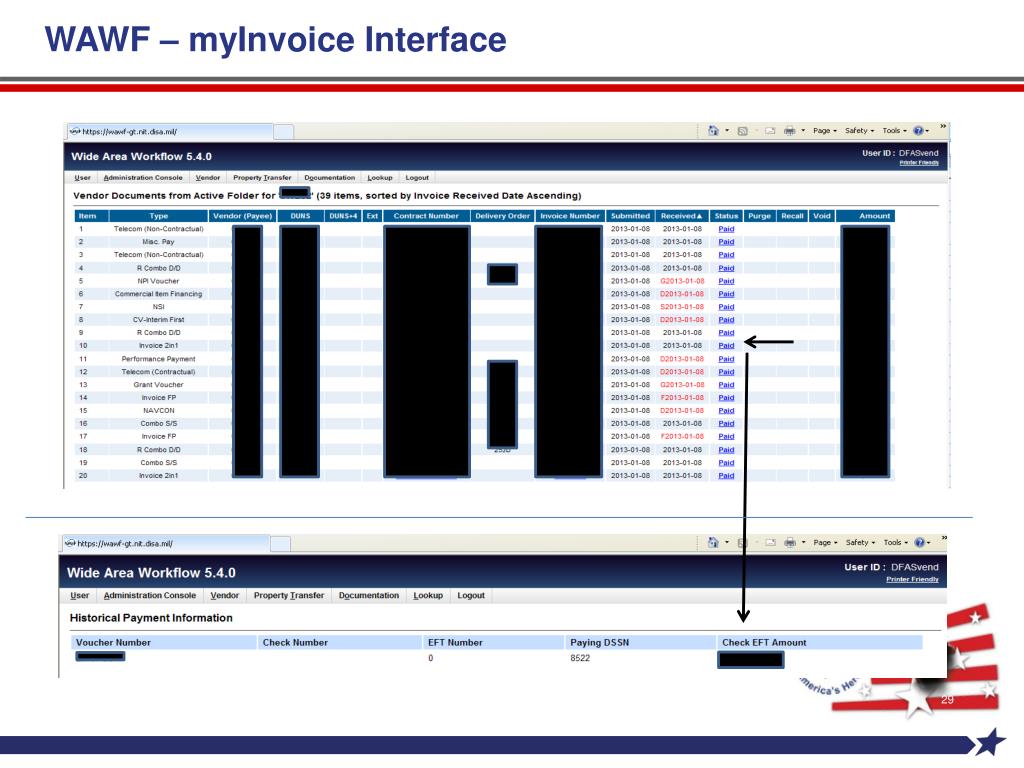The image size is (1024, 768).
Task: Click the Paid status link for item 10
Action: point(726,345)
